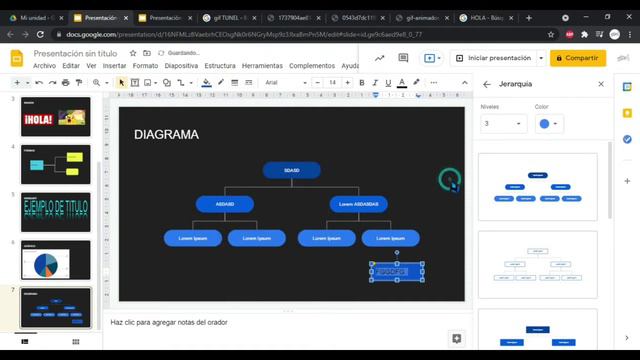Open the Herramientas menu
640x360 pixels.
[262, 66]
